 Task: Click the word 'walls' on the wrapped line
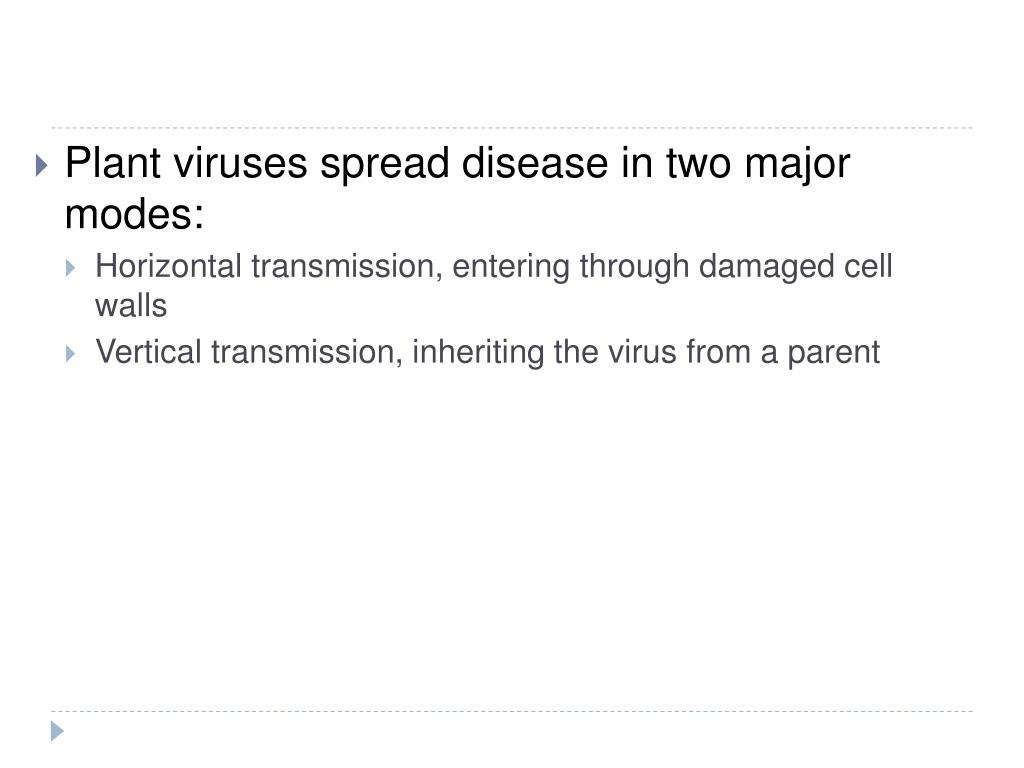click(x=131, y=306)
